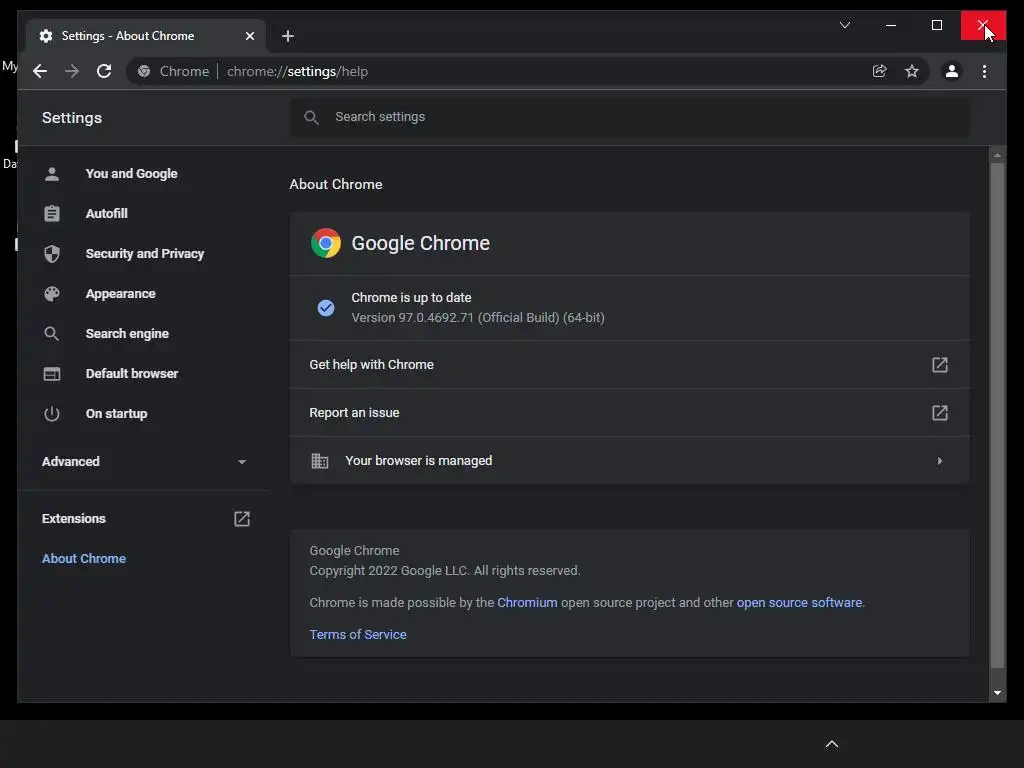
Task: Open Get help with Chrome
Action: [630, 364]
